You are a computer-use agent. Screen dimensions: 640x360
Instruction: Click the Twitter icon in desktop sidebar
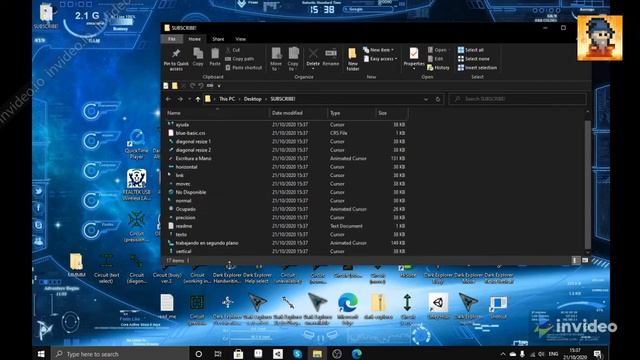tap(38, 191)
